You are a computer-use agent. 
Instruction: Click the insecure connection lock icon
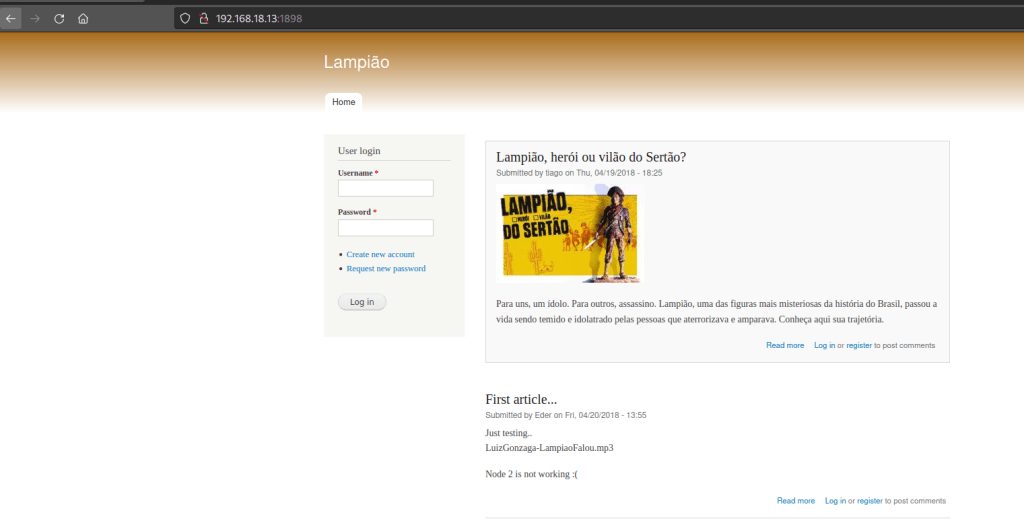click(x=202, y=18)
